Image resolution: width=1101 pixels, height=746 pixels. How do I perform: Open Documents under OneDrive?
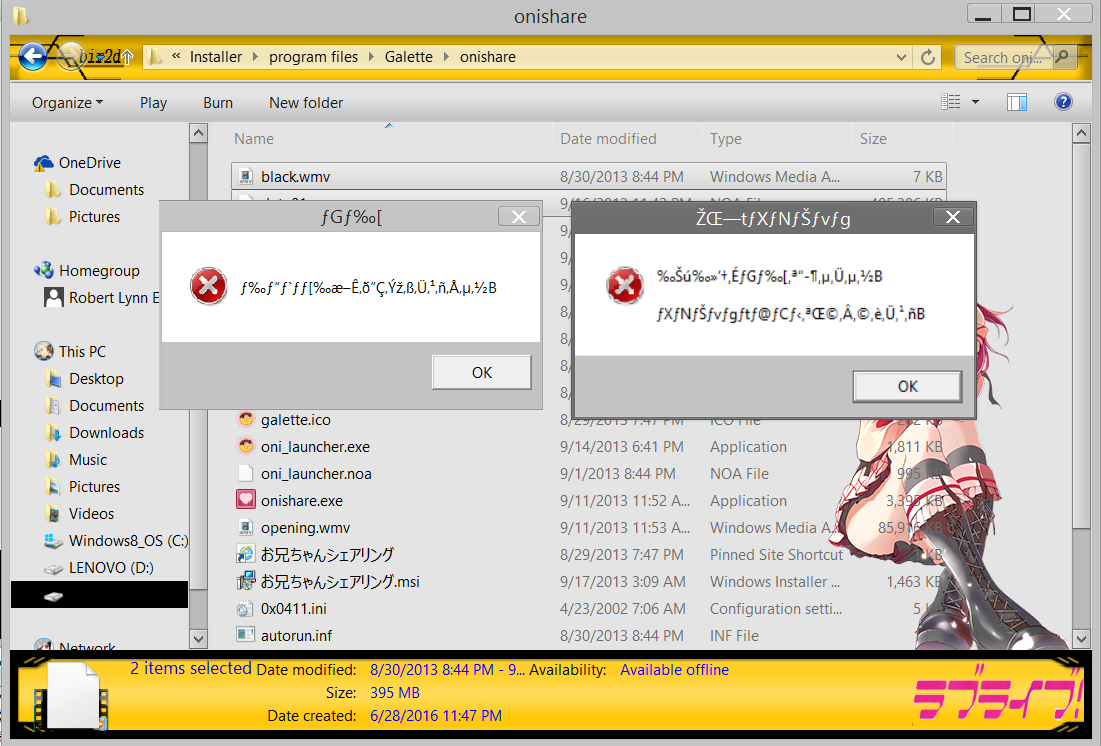click(106, 190)
